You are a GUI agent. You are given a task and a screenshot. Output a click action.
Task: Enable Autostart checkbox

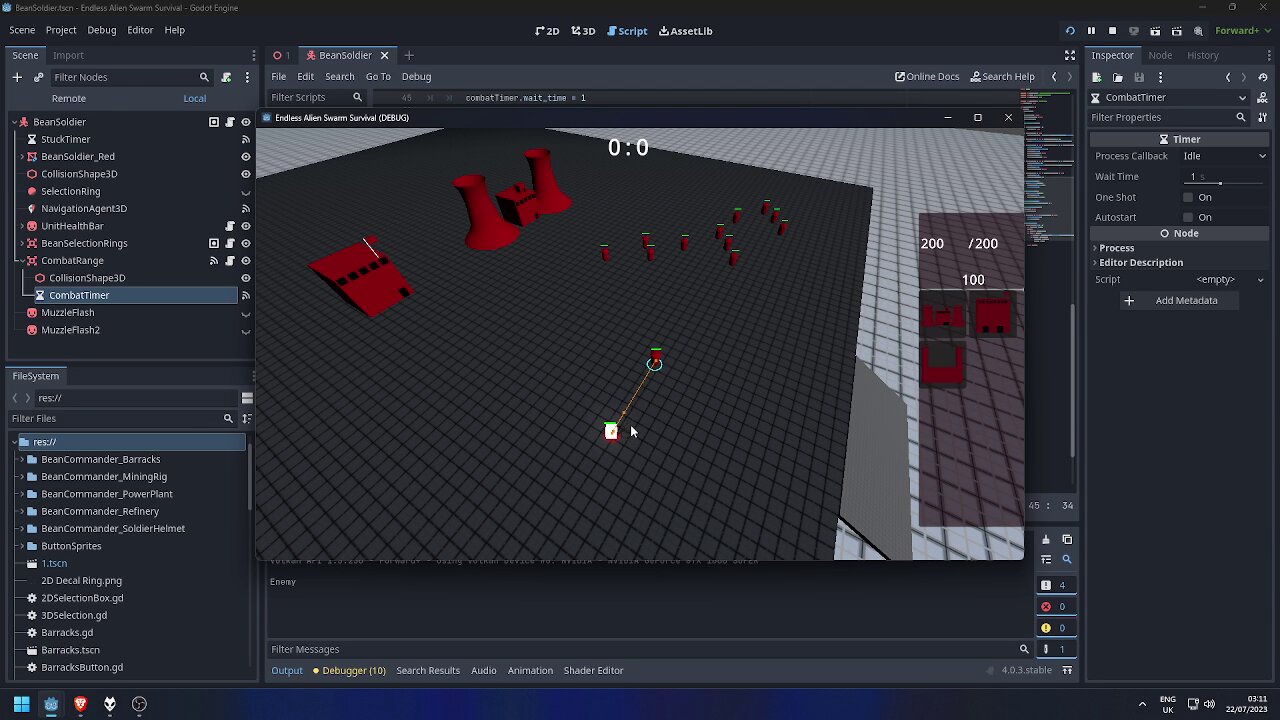click(x=1188, y=217)
